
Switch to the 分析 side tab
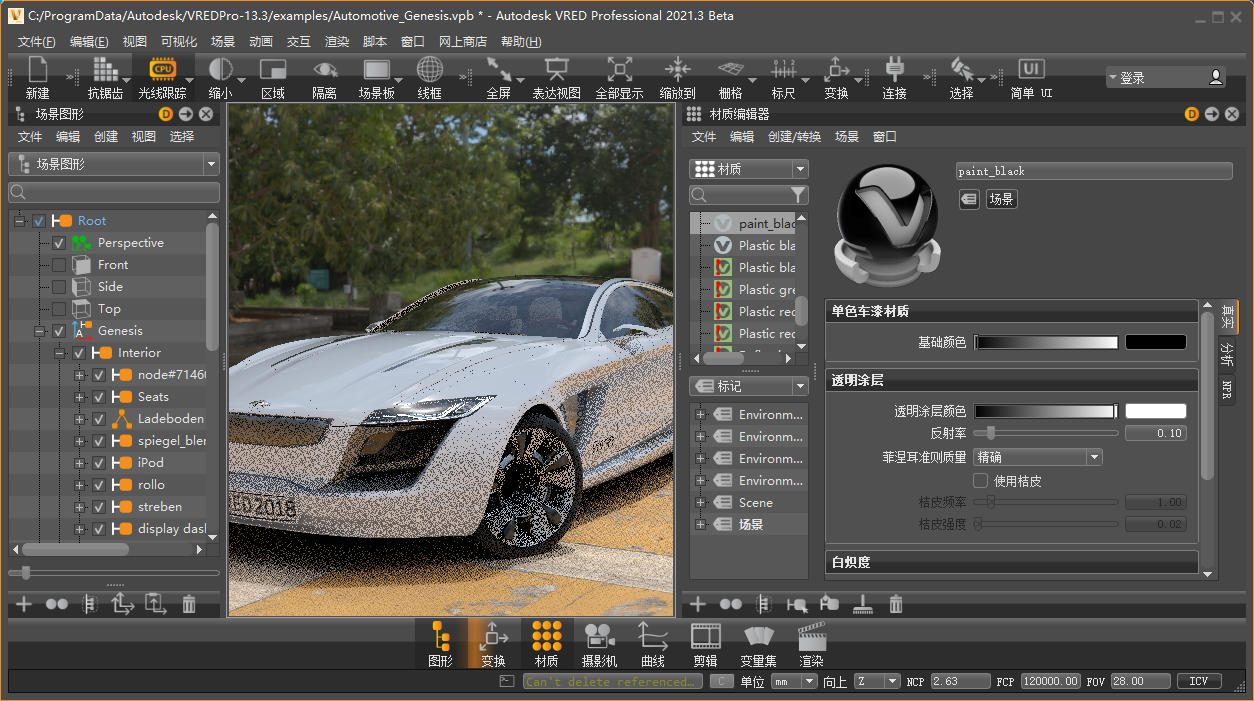tap(1227, 353)
